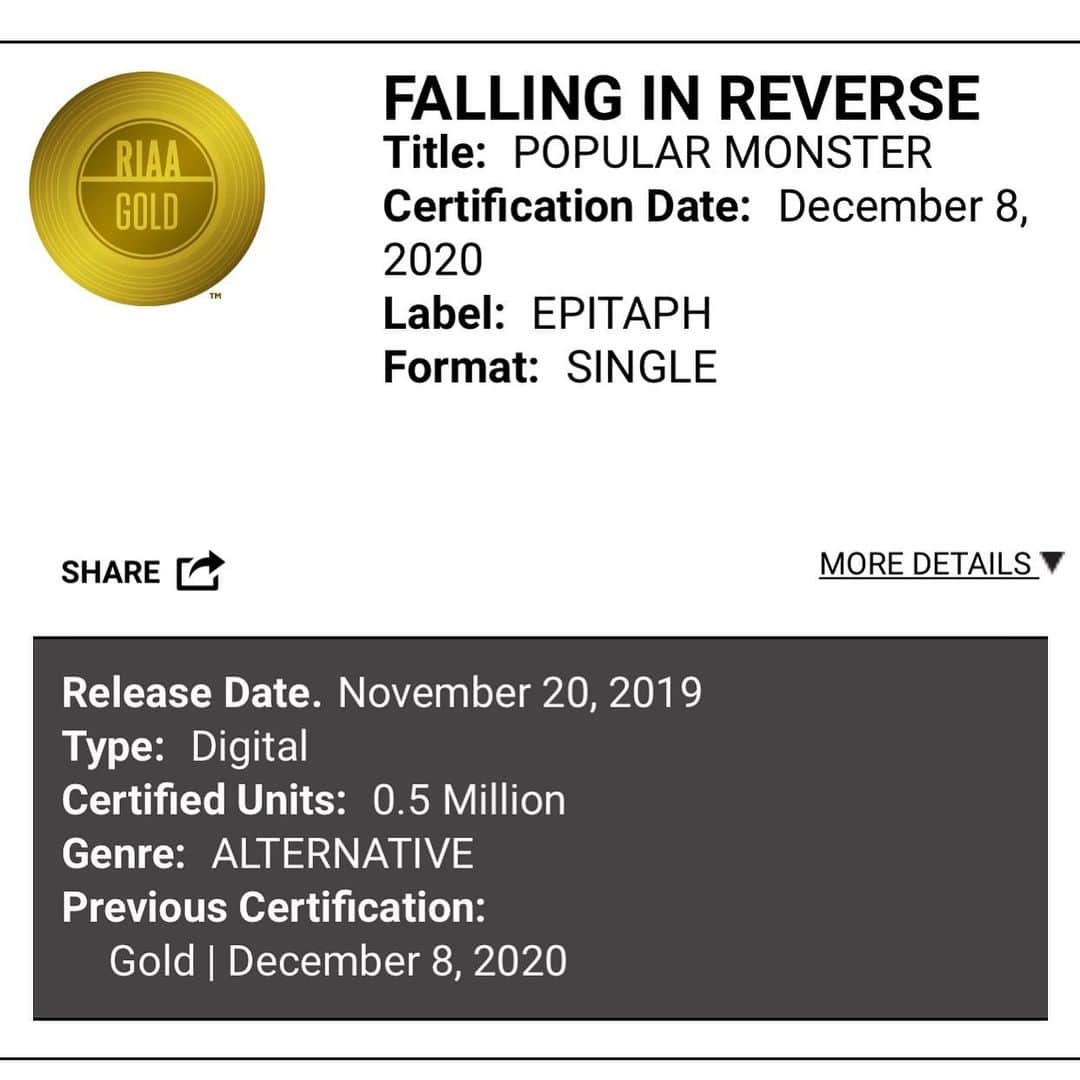The height and width of the screenshot is (1080, 1080).
Task: Click the Previous Certification heading
Action: [x=273, y=908]
